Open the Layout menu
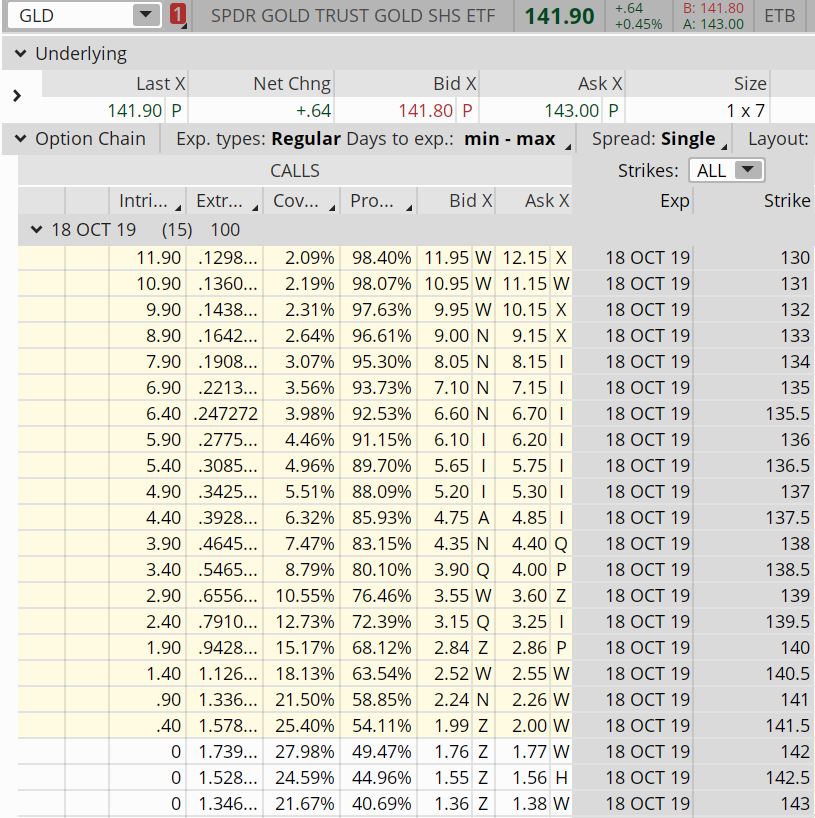Image resolution: width=815 pixels, height=818 pixels. pos(777,139)
